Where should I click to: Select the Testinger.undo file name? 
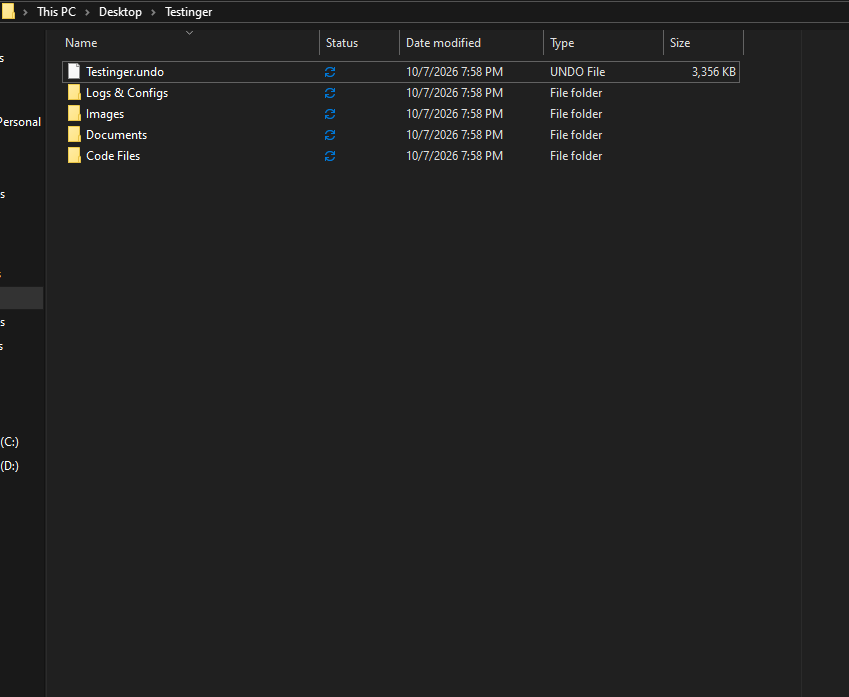click(125, 72)
